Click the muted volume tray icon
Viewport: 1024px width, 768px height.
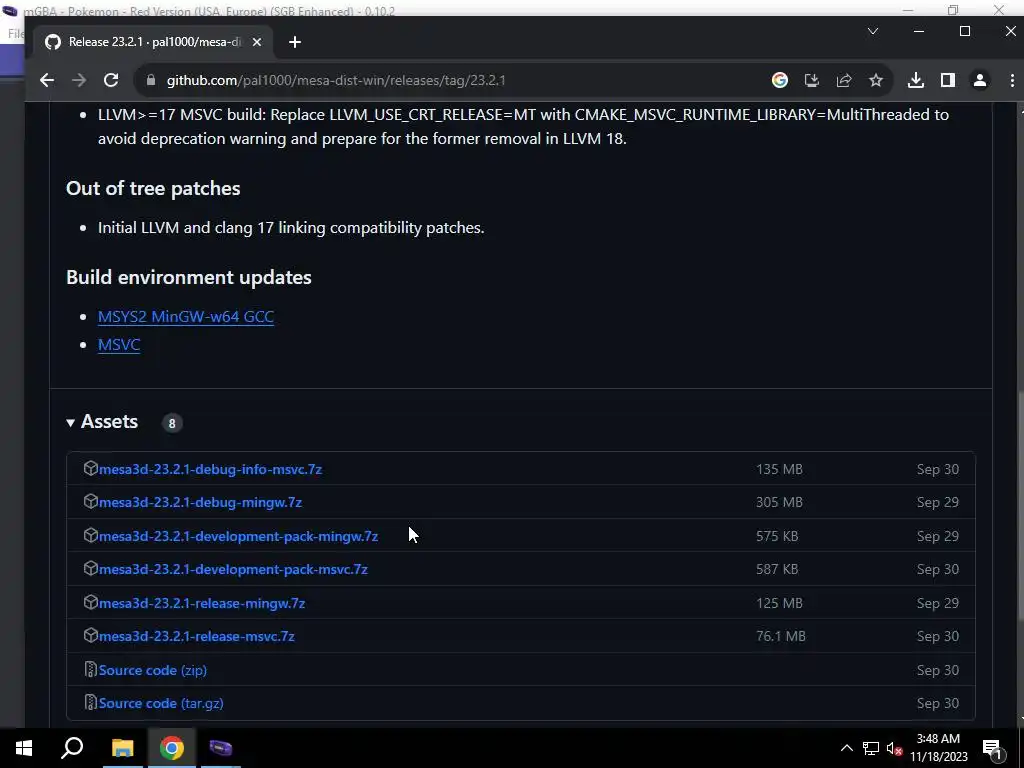tap(894, 748)
